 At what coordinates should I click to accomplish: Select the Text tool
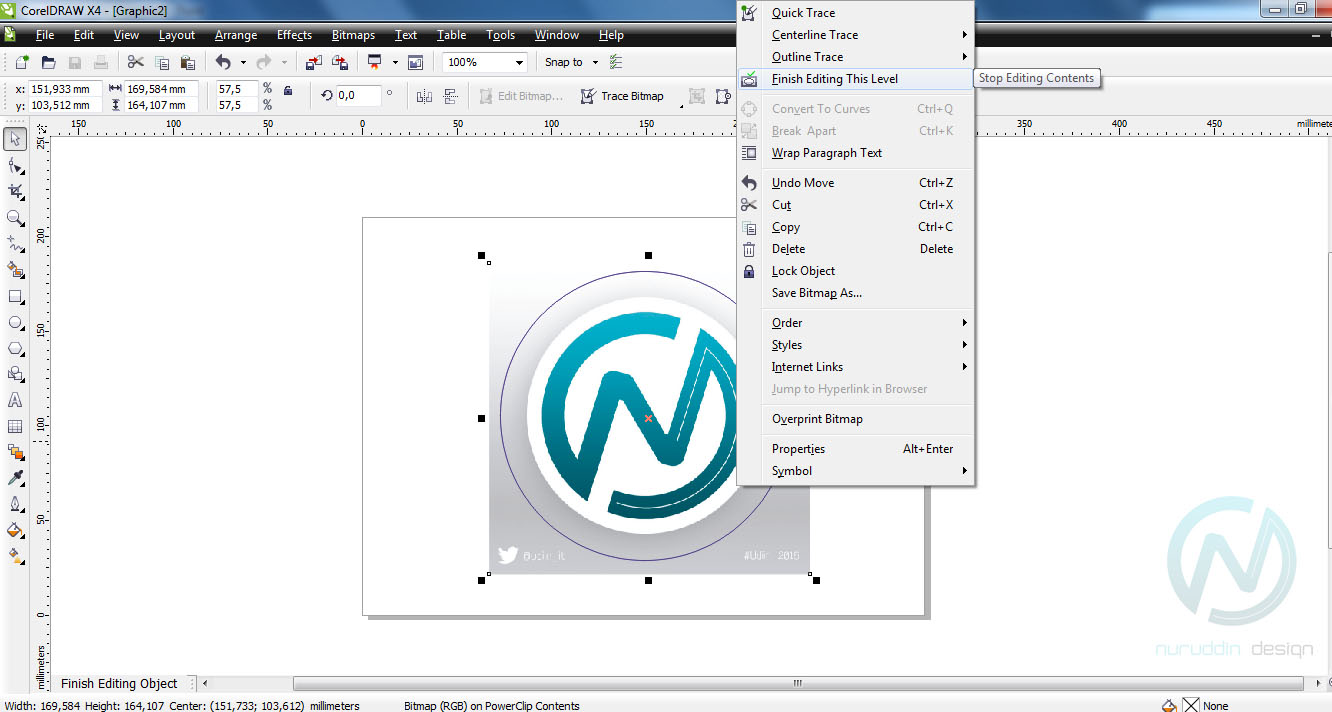point(15,400)
